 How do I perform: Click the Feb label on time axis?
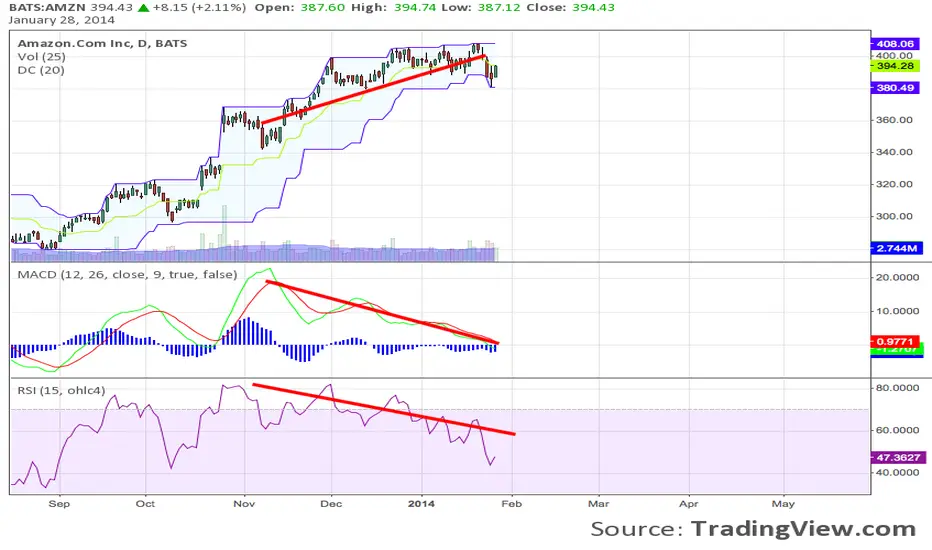point(511,504)
